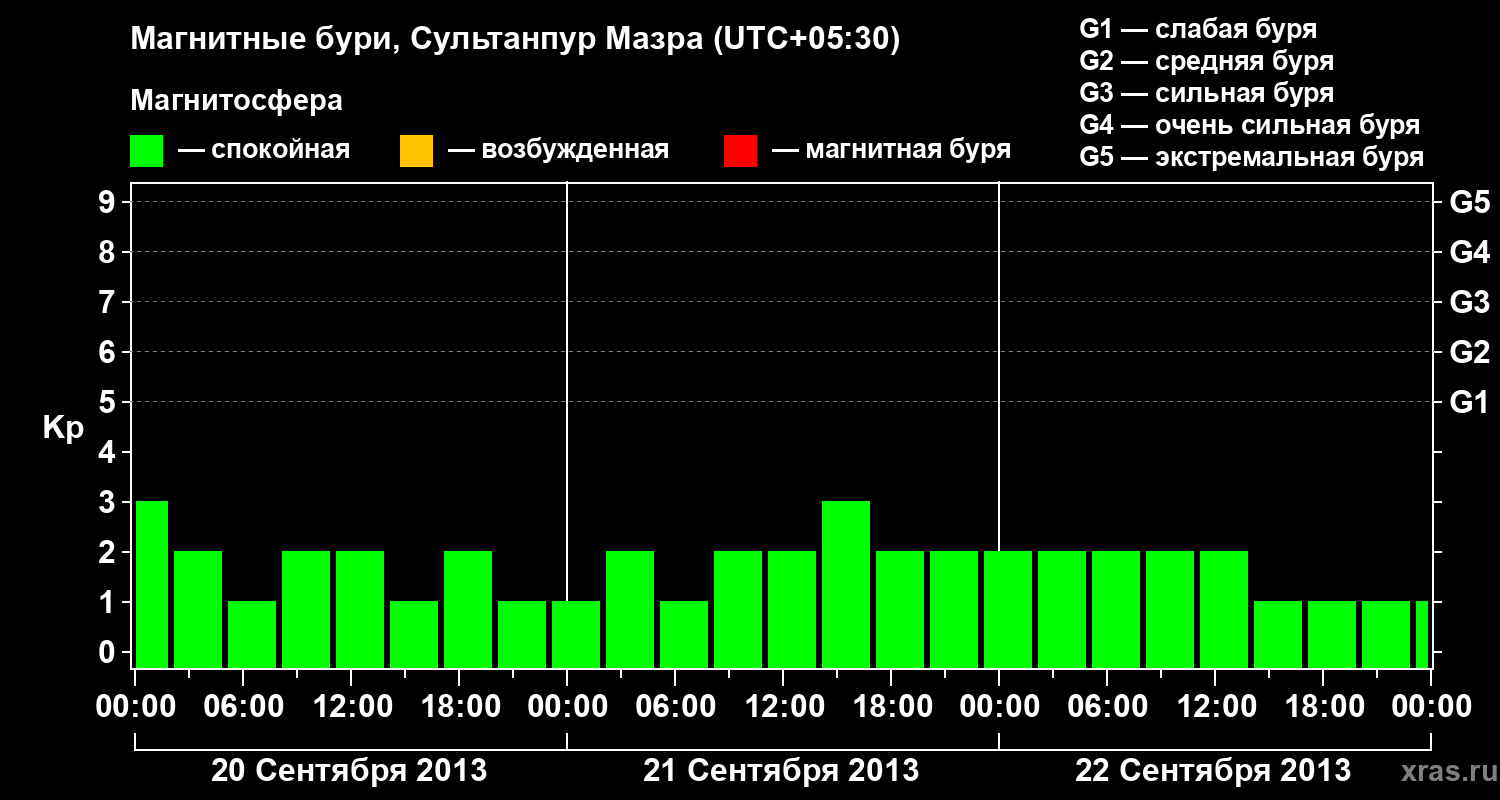Click the '18:00' tick label on 20 September
1500x800 pixels.
(459, 706)
